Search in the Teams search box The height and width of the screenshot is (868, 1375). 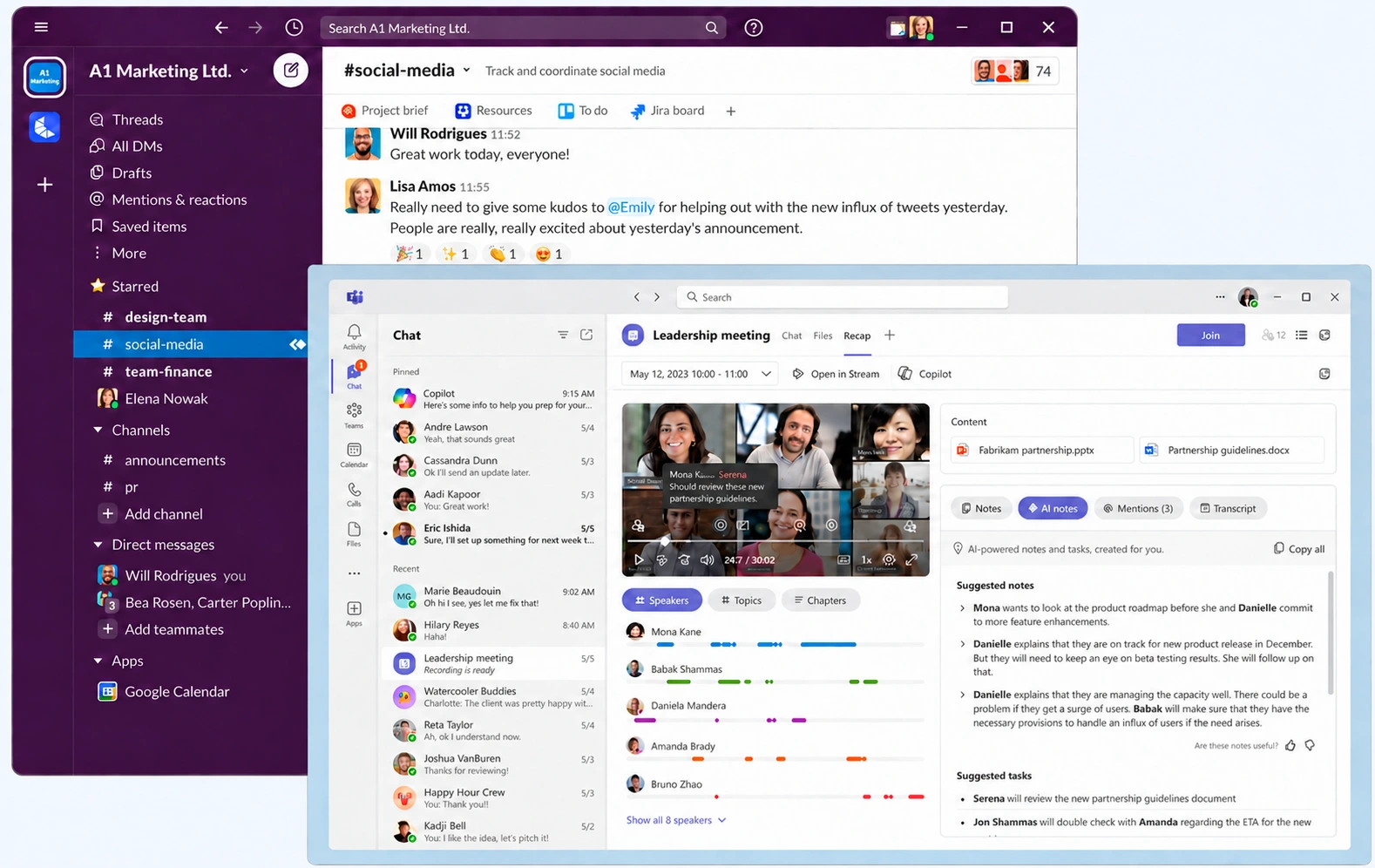tap(843, 297)
